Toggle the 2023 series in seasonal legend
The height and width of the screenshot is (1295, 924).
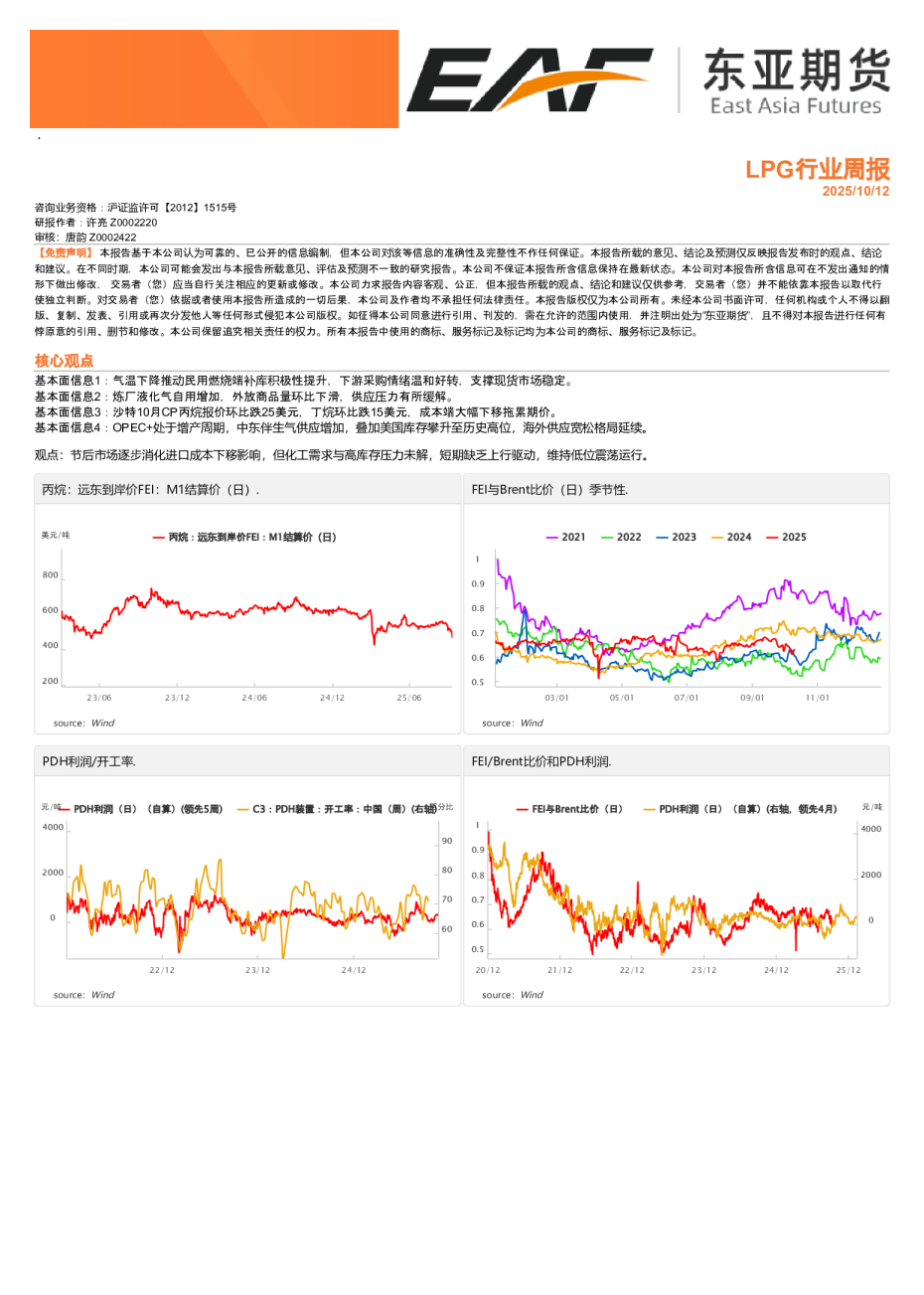click(676, 537)
